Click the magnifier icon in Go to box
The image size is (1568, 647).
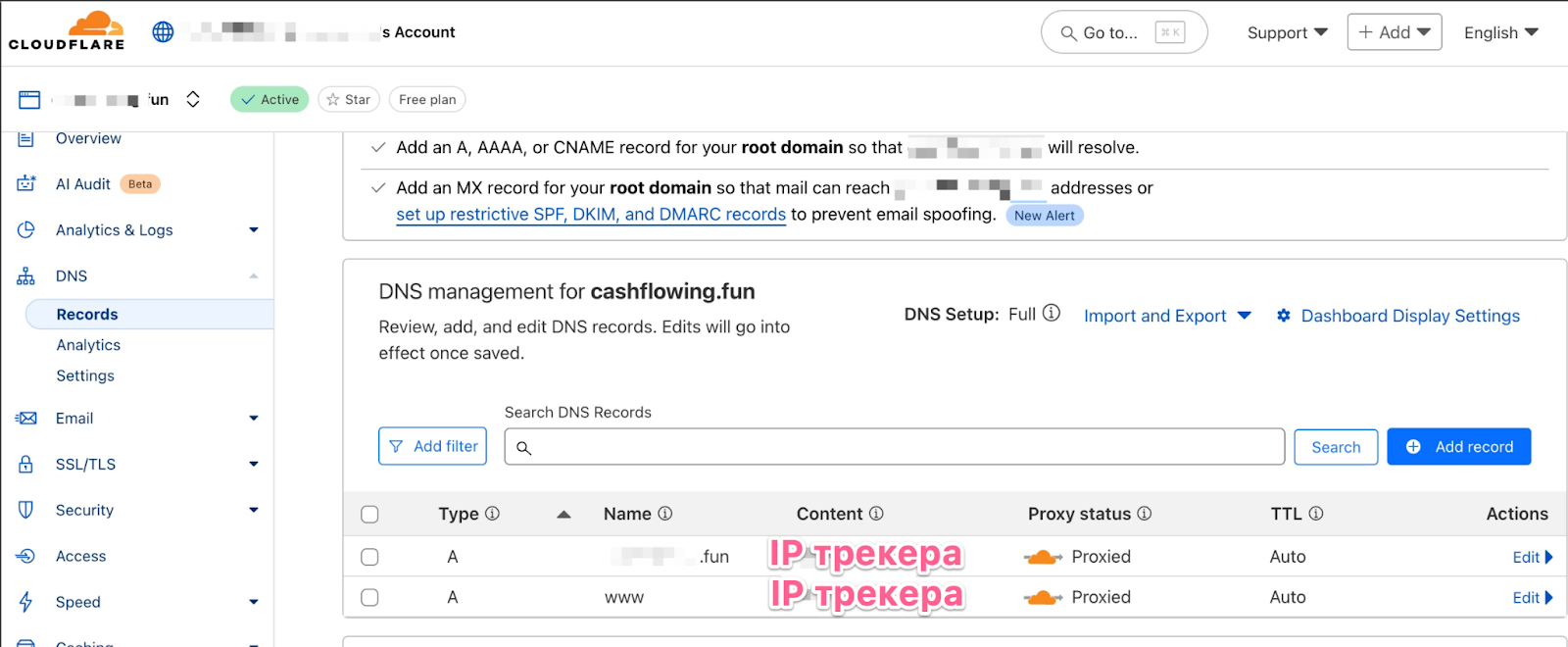tap(1068, 33)
